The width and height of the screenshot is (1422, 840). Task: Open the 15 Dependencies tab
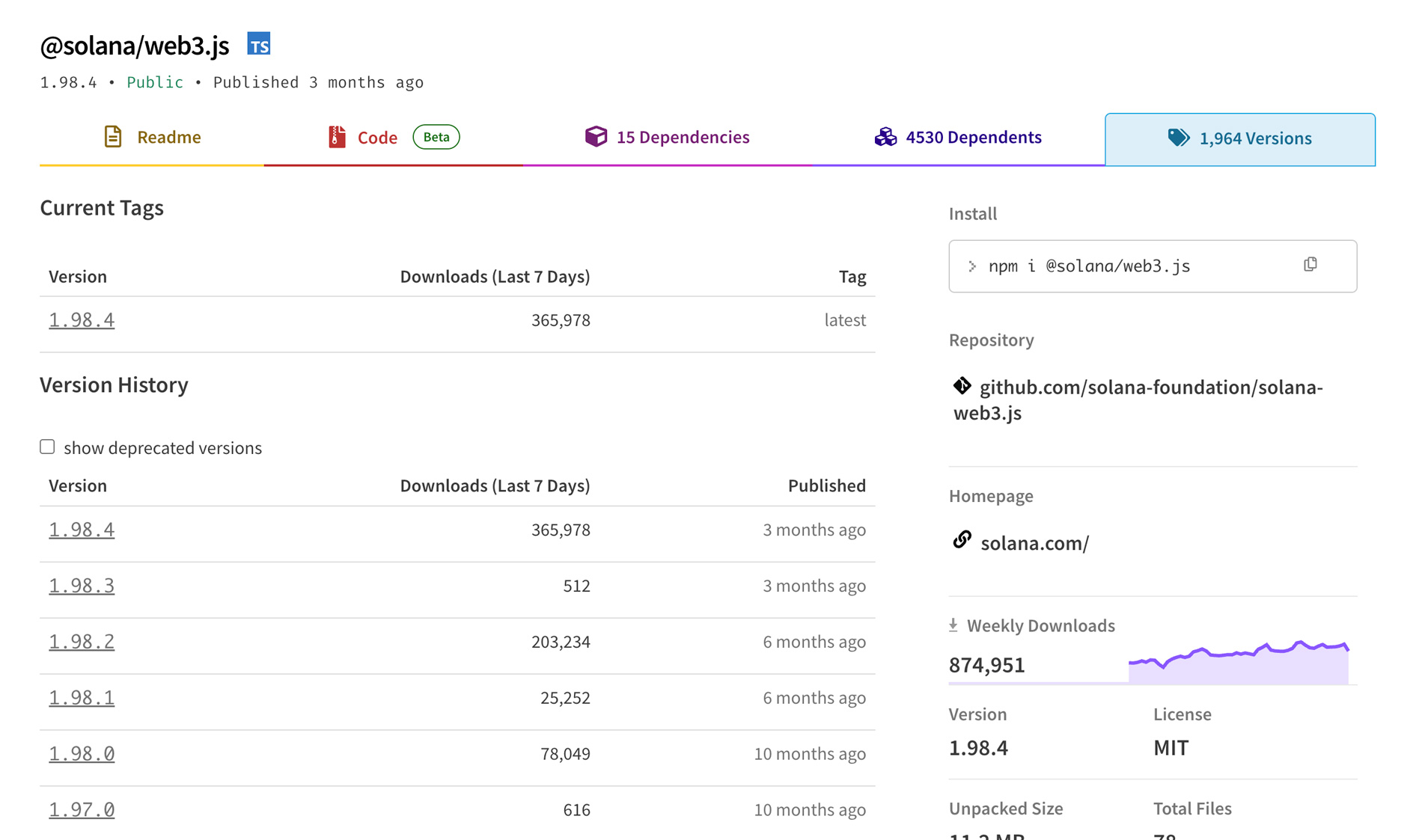point(682,137)
